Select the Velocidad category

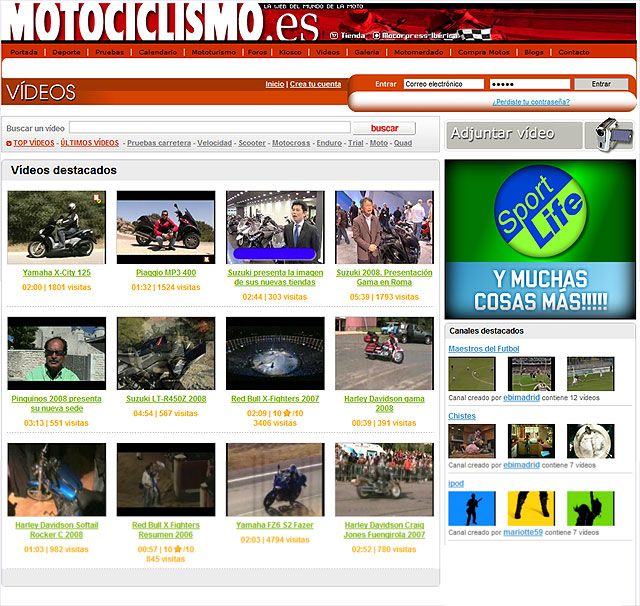click(x=214, y=143)
